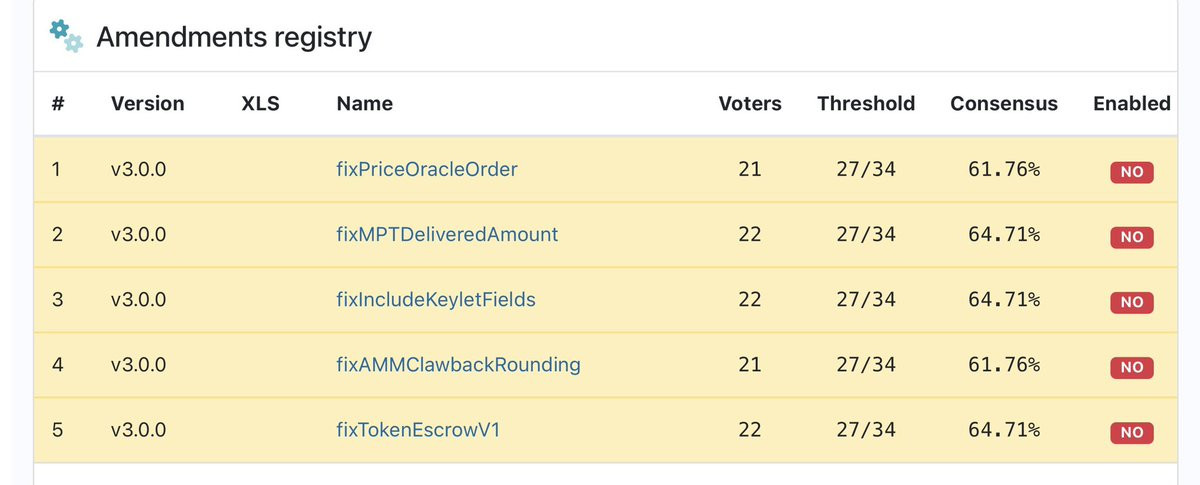Click the NO badge for fixTokenEscrowV1
This screenshot has height=485, width=1200.
click(x=1132, y=433)
